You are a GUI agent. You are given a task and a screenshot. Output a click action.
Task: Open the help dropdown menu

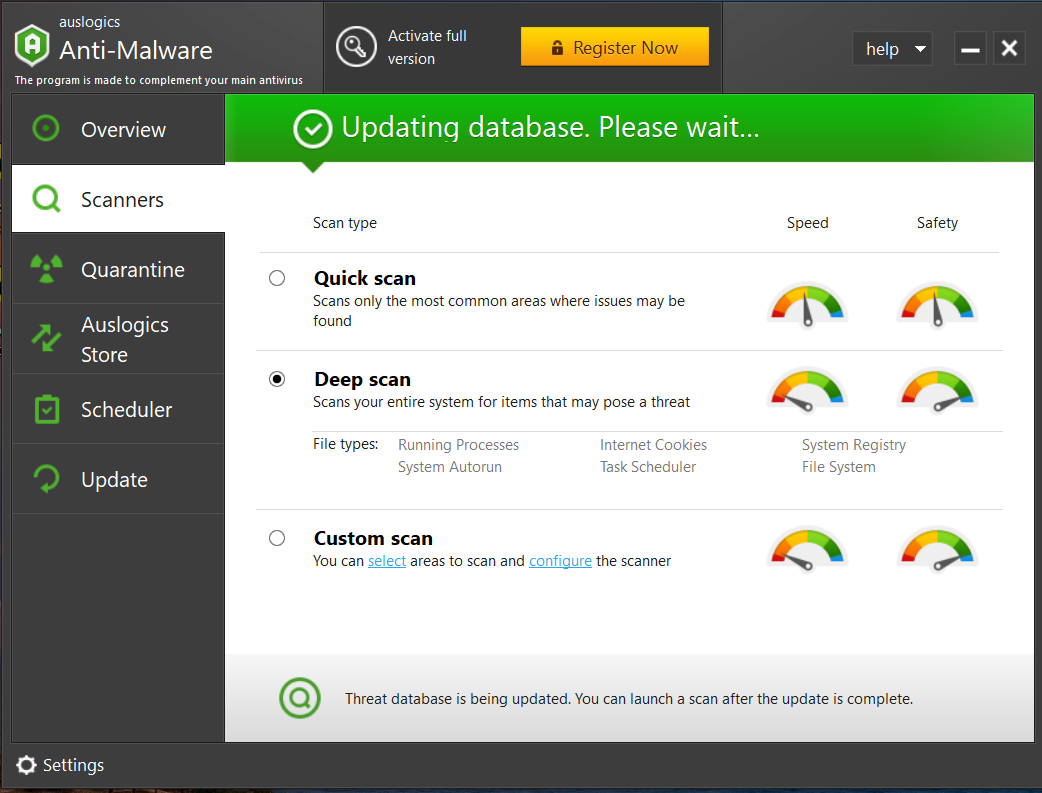pyautogui.click(x=892, y=49)
